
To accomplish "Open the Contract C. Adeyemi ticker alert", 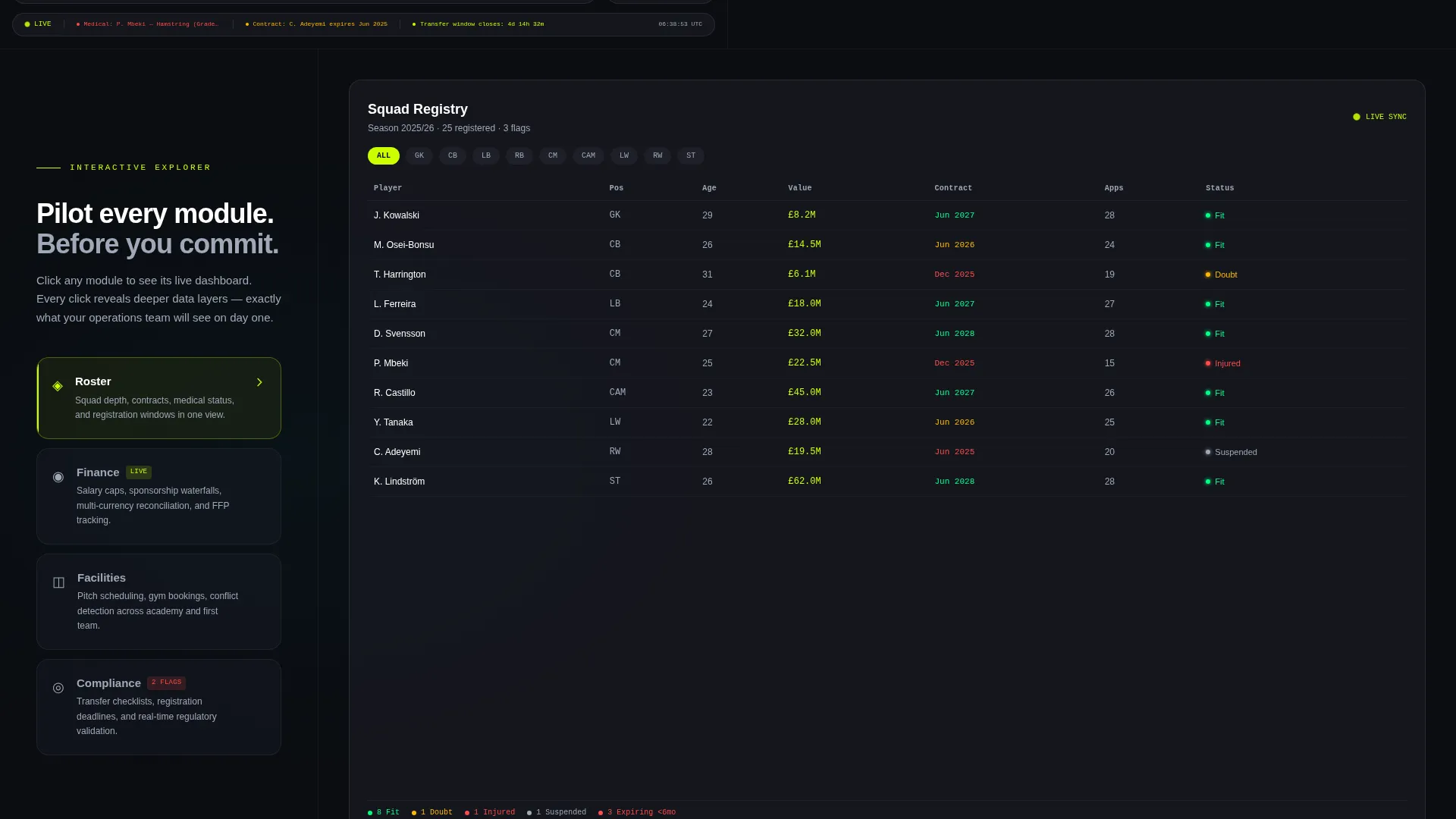I will coord(316,24).
